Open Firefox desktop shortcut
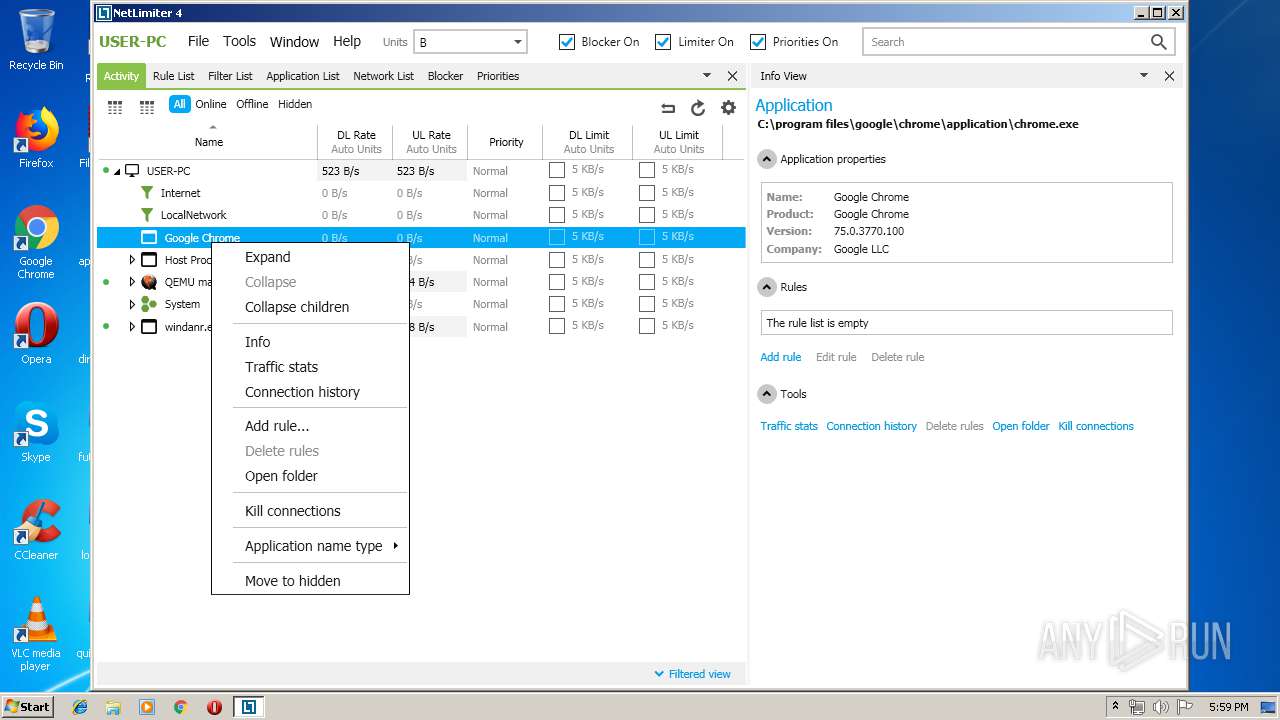This screenshot has width=1280, height=720. [x=36, y=138]
